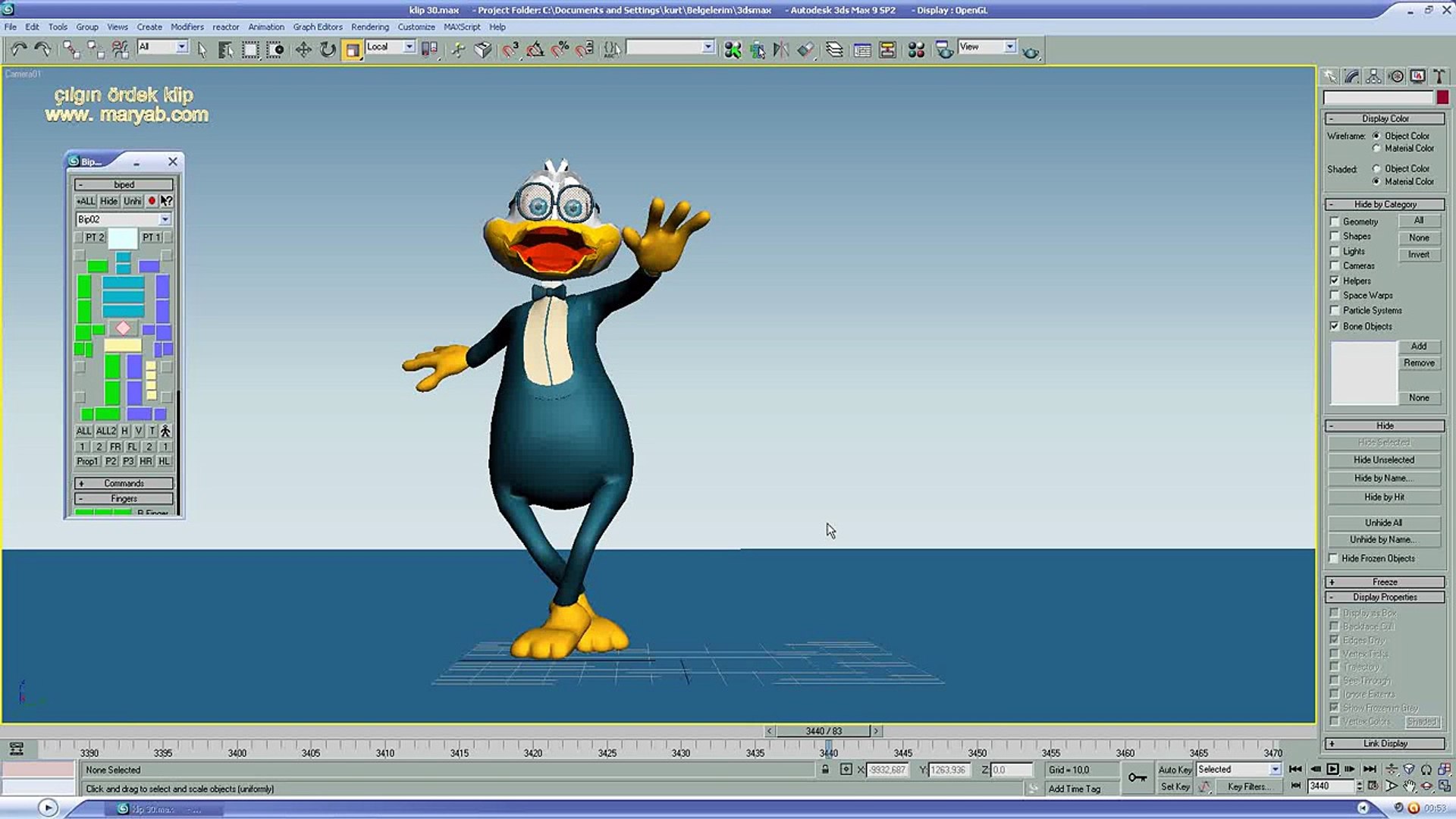
Task: Switch to the Utilities hammer panel
Action: pyautogui.click(x=1438, y=77)
